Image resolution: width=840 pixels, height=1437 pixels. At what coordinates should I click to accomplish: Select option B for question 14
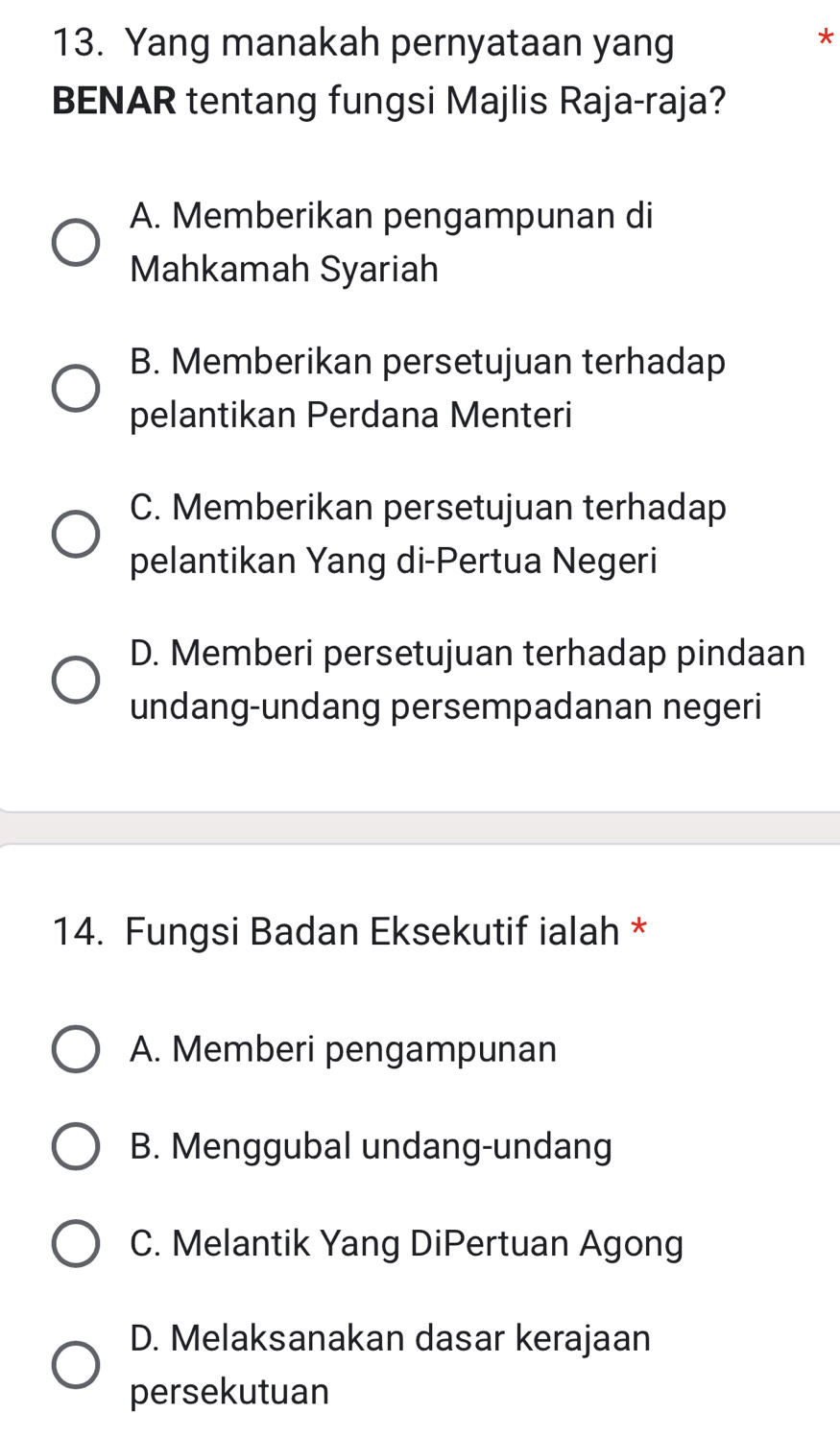[75, 1145]
